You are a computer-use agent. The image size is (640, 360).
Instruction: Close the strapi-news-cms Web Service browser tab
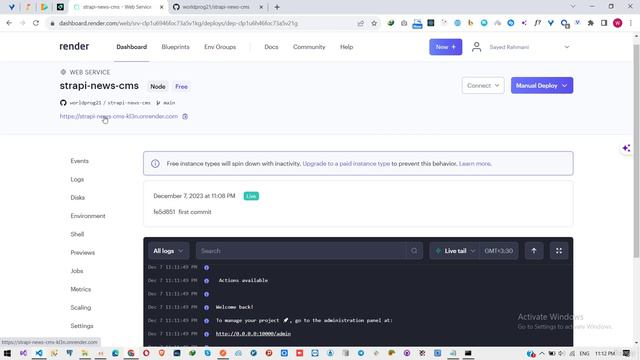click(x=162, y=7)
